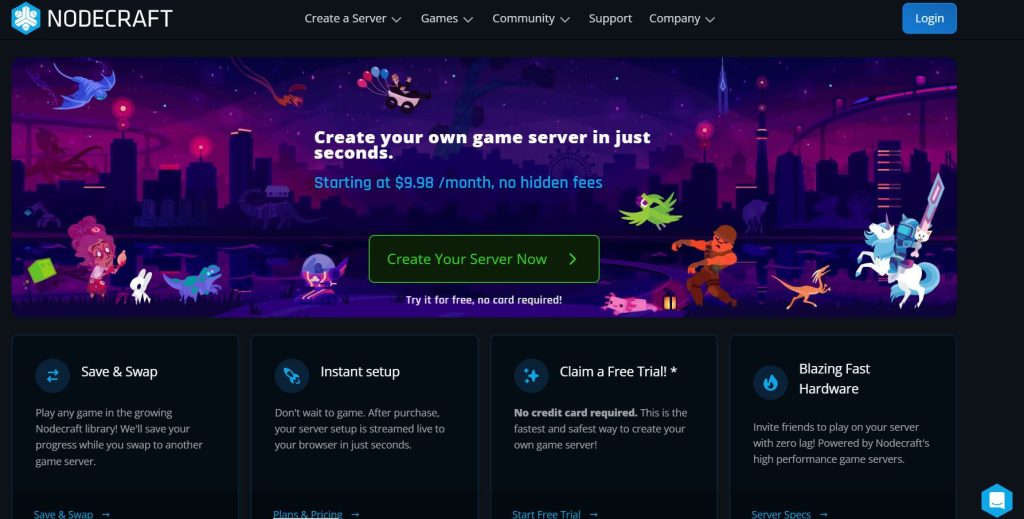Click the Save & Swap arrows icon
Viewport: 1024px width, 519px height.
(52, 375)
